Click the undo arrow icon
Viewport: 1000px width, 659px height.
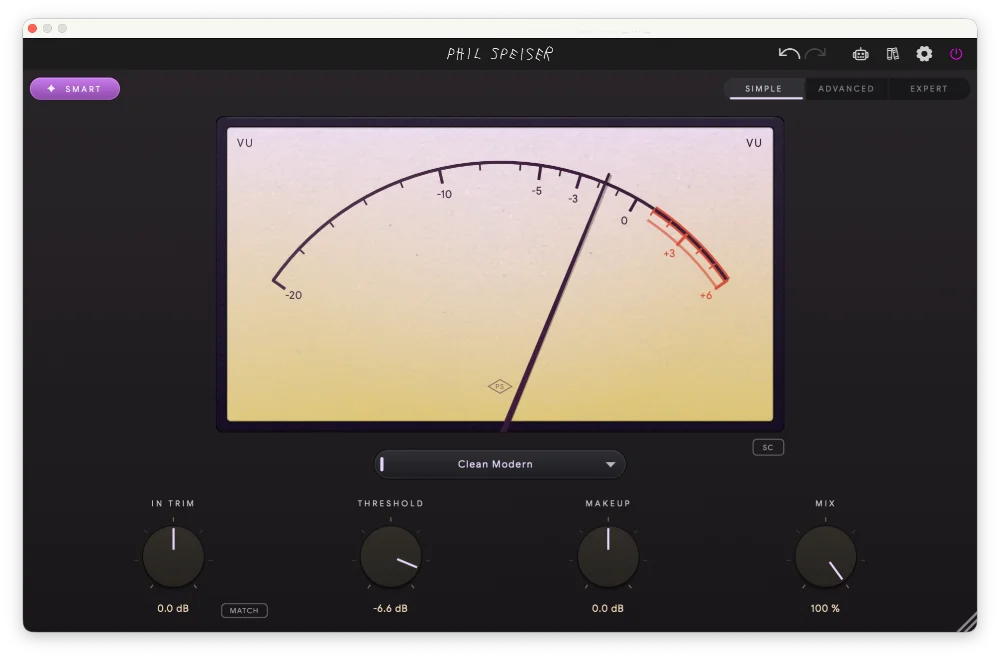coord(789,54)
